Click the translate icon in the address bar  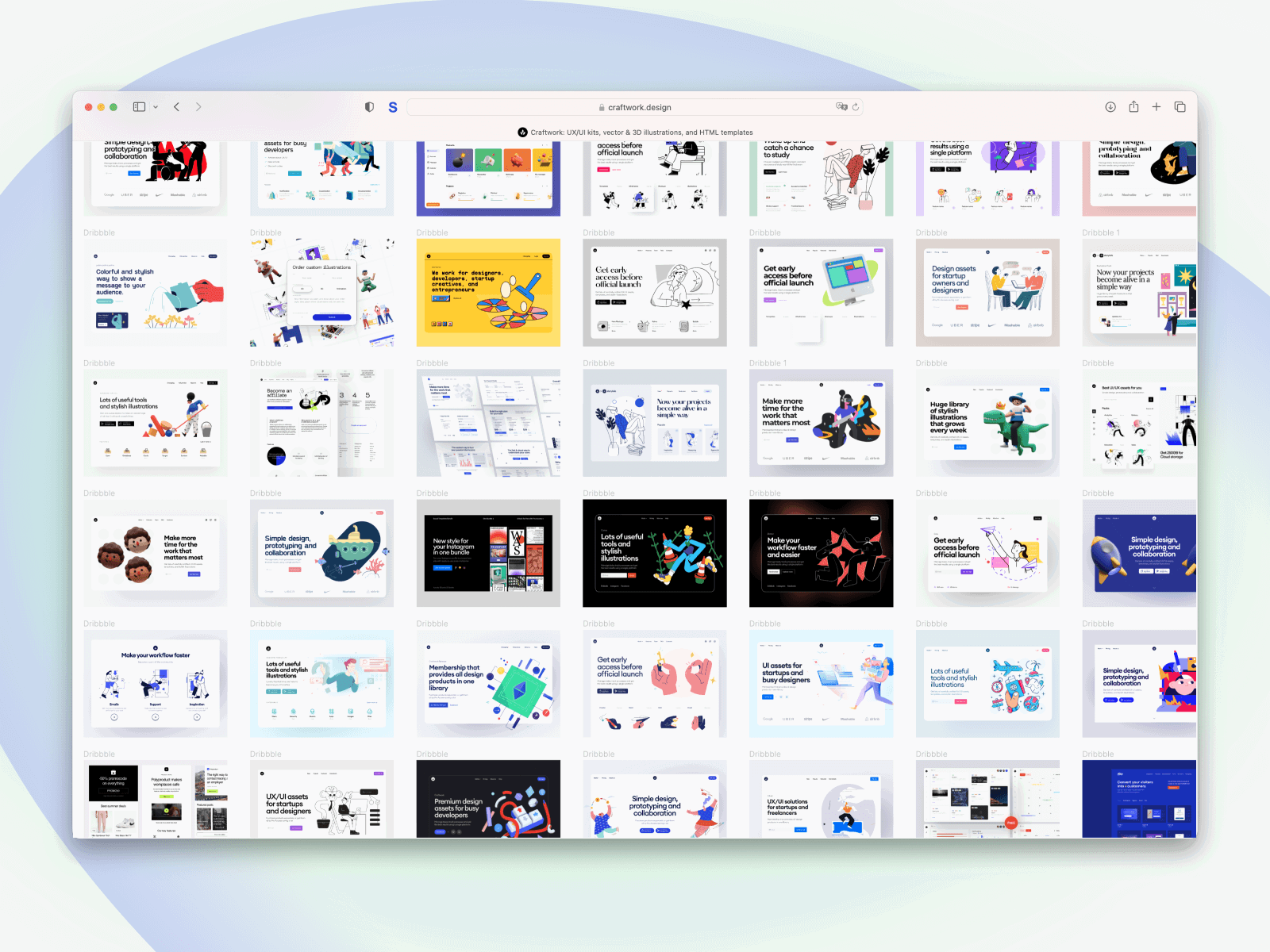[x=841, y=107]
